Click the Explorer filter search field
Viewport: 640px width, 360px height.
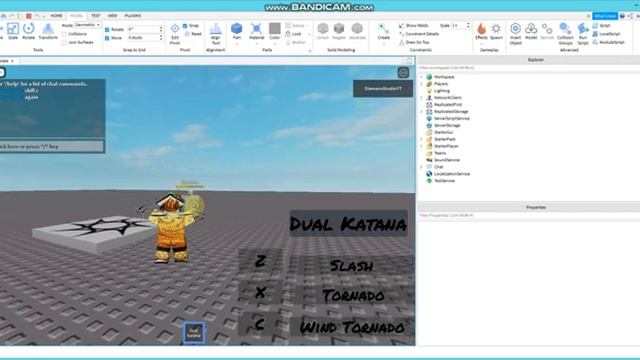(529, 68)
